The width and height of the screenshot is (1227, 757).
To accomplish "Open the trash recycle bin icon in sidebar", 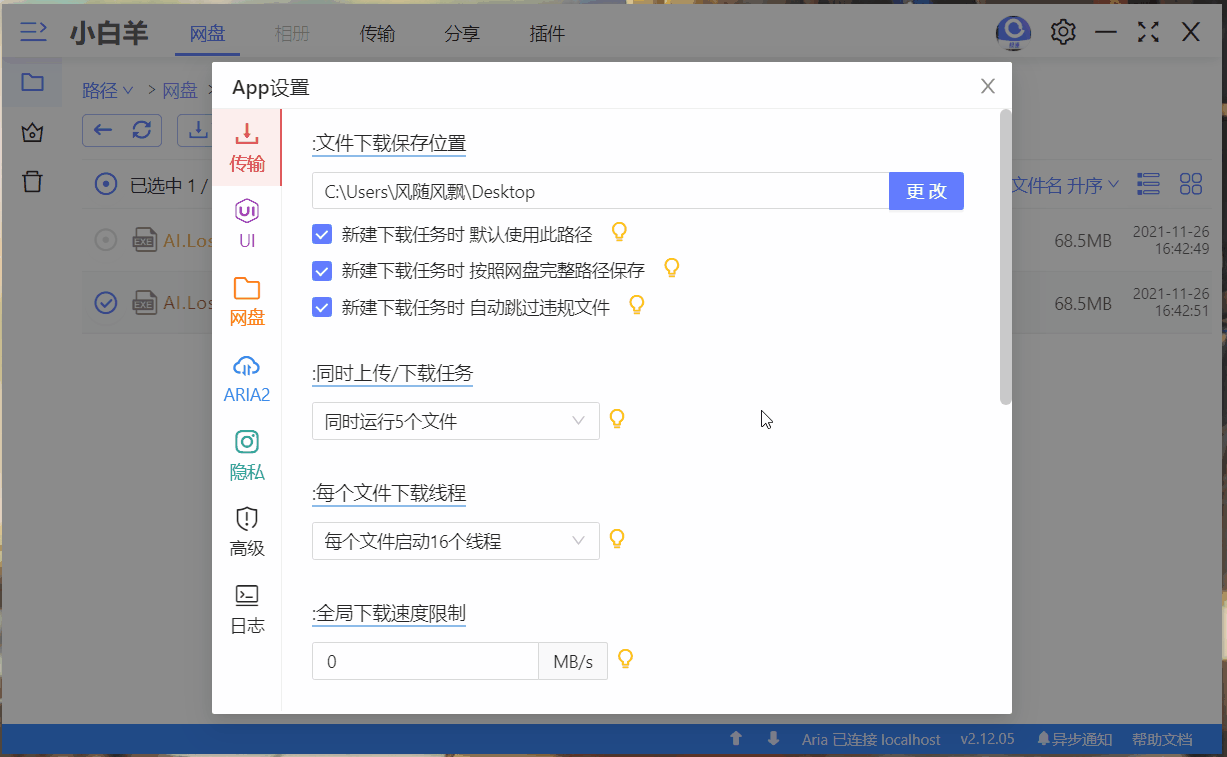I will pyautogui.click(x=32, y=182).
